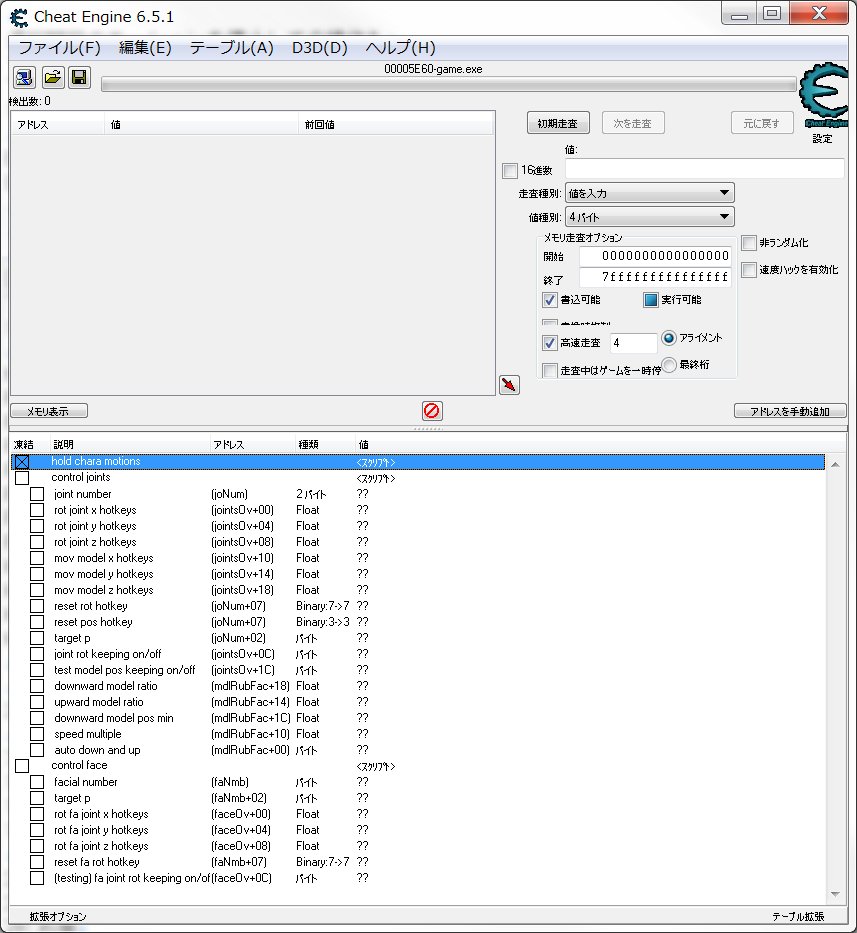
Task: Click the 高速走査 alignment value field
Action: pyautogui.click(x=633, y=343)
